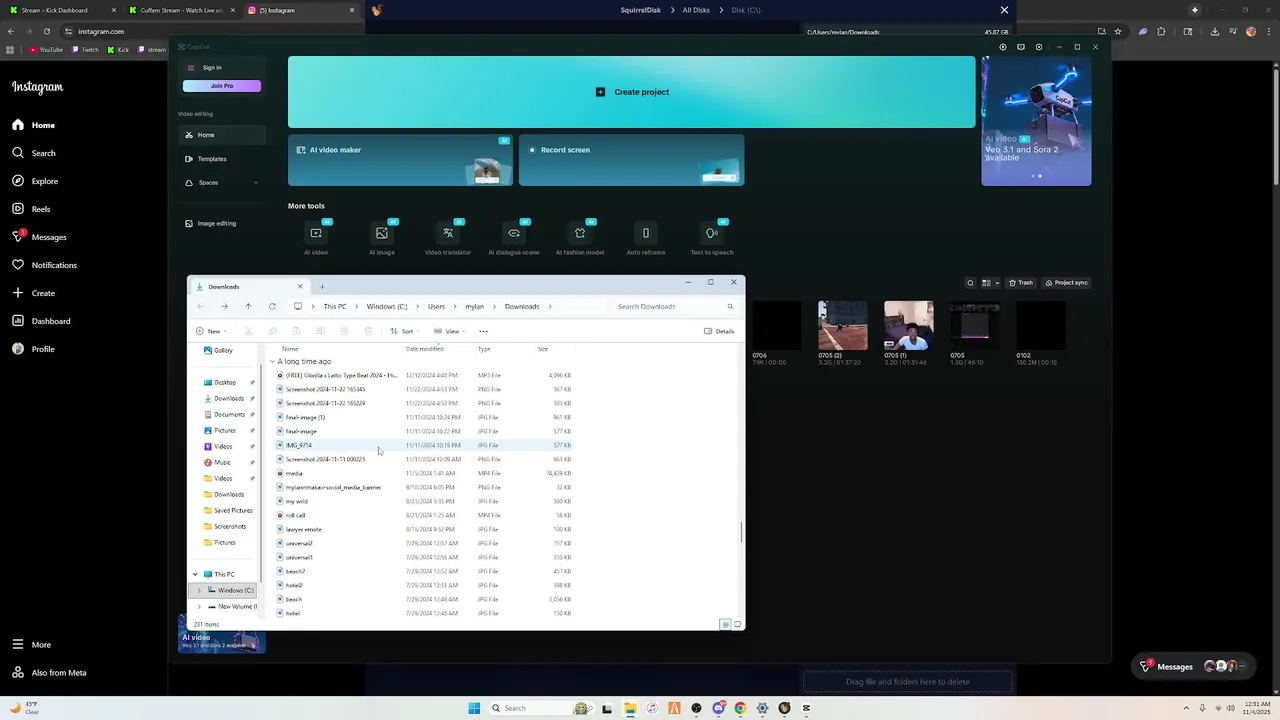Click the Join Pro button

pyautogui.click(x=222, y=86)
